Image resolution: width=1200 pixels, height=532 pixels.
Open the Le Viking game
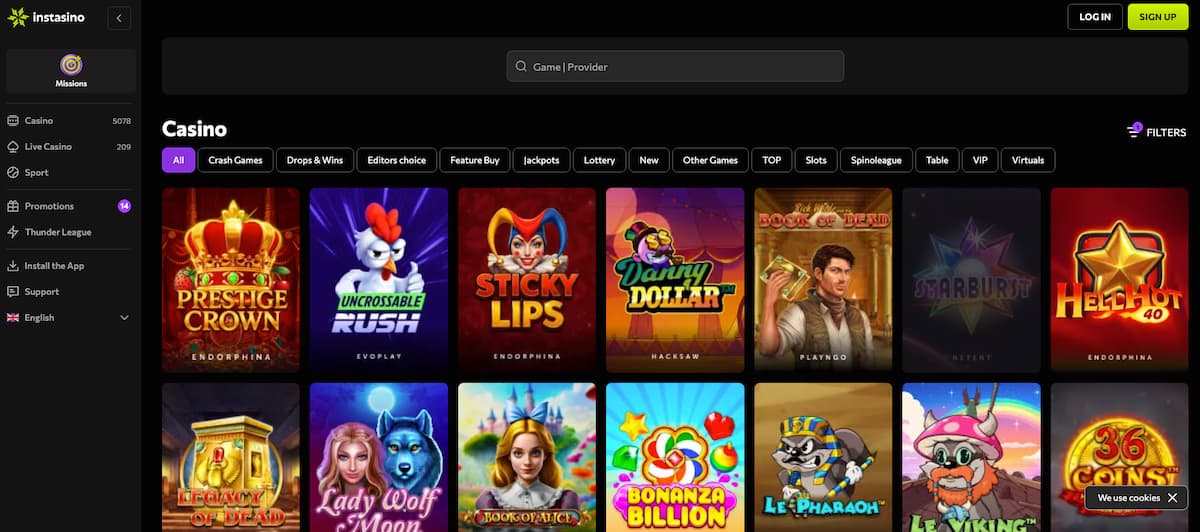tap(971, 457)
